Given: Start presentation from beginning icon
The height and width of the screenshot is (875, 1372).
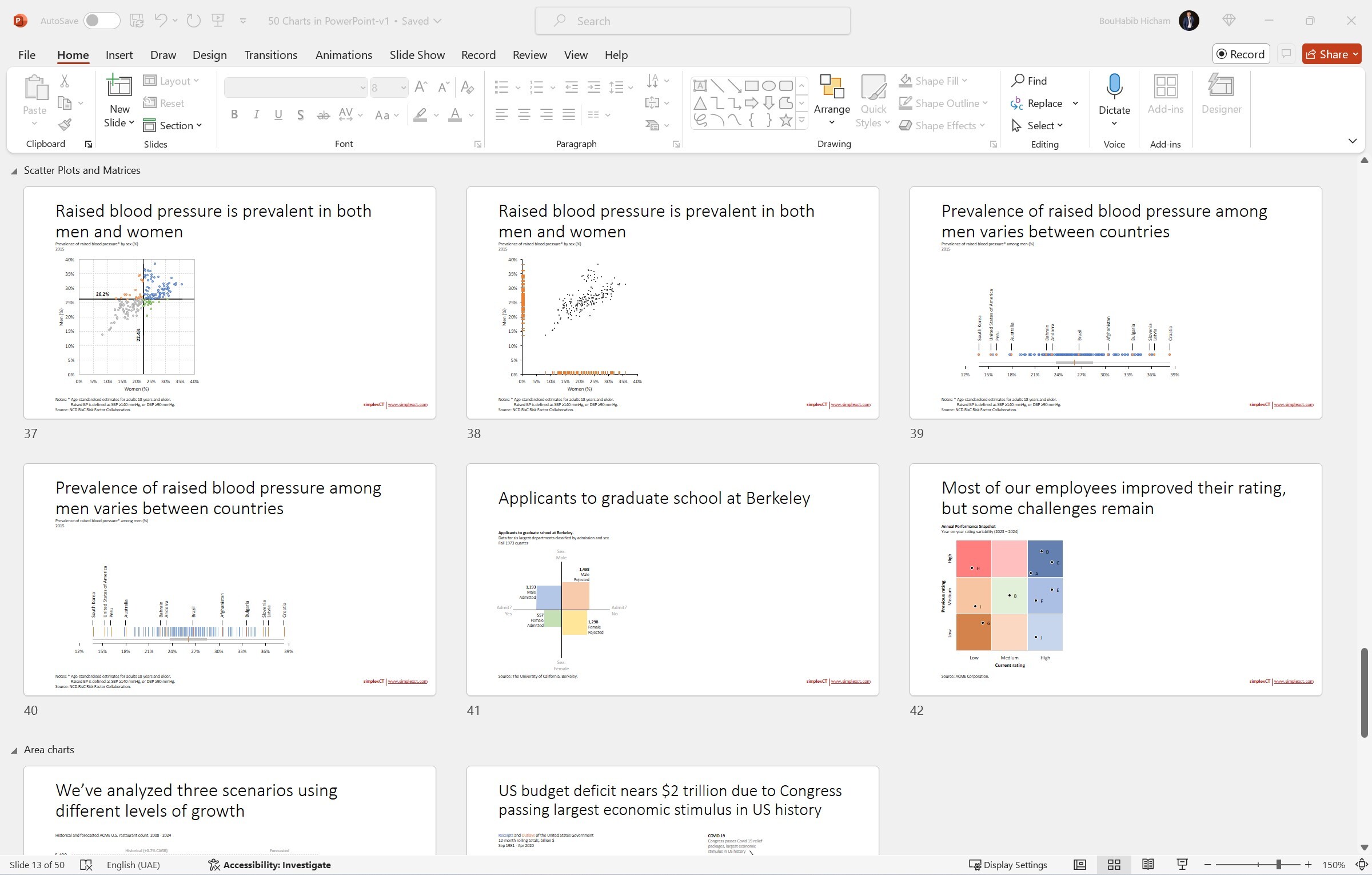Looking at the screenshot, I should (x=218, y=21).
